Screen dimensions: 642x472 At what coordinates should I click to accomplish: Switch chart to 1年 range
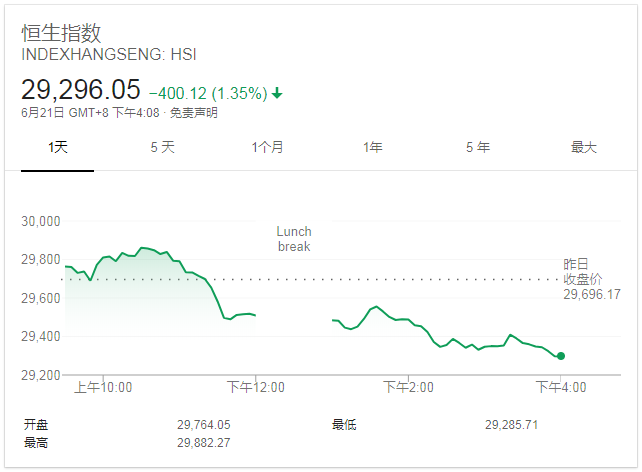373,147
